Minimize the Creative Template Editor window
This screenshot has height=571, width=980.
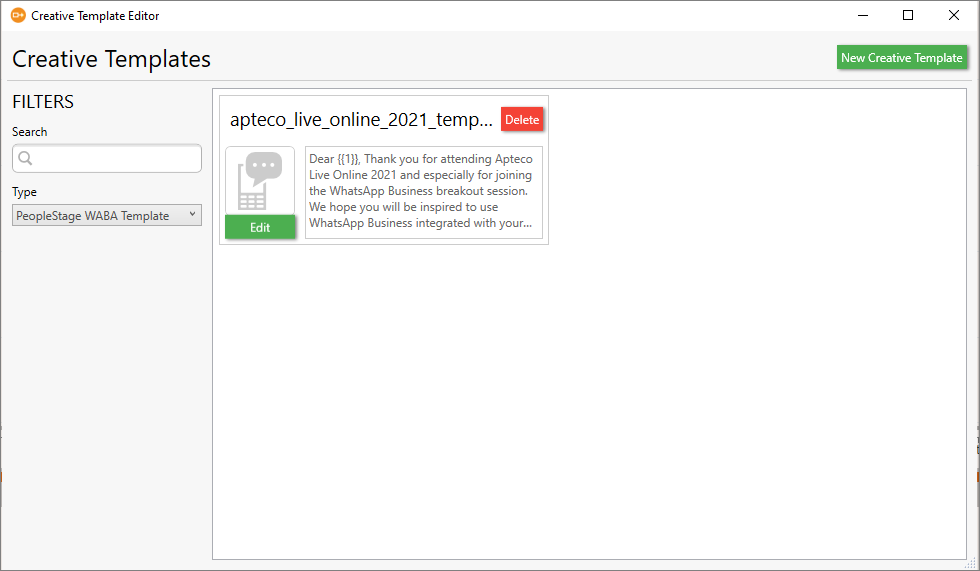[x=863, y=16]
